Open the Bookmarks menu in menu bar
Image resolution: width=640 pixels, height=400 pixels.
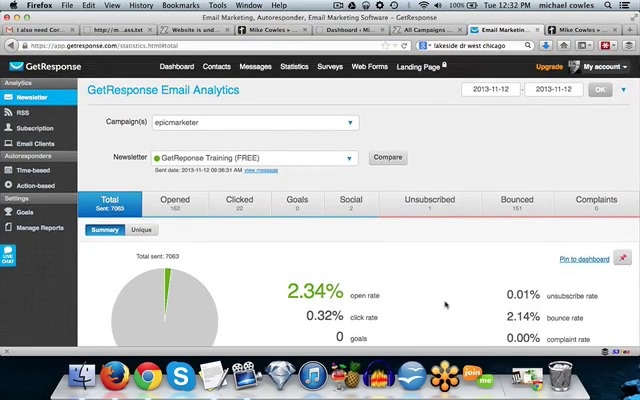click(x=181, y=5)
